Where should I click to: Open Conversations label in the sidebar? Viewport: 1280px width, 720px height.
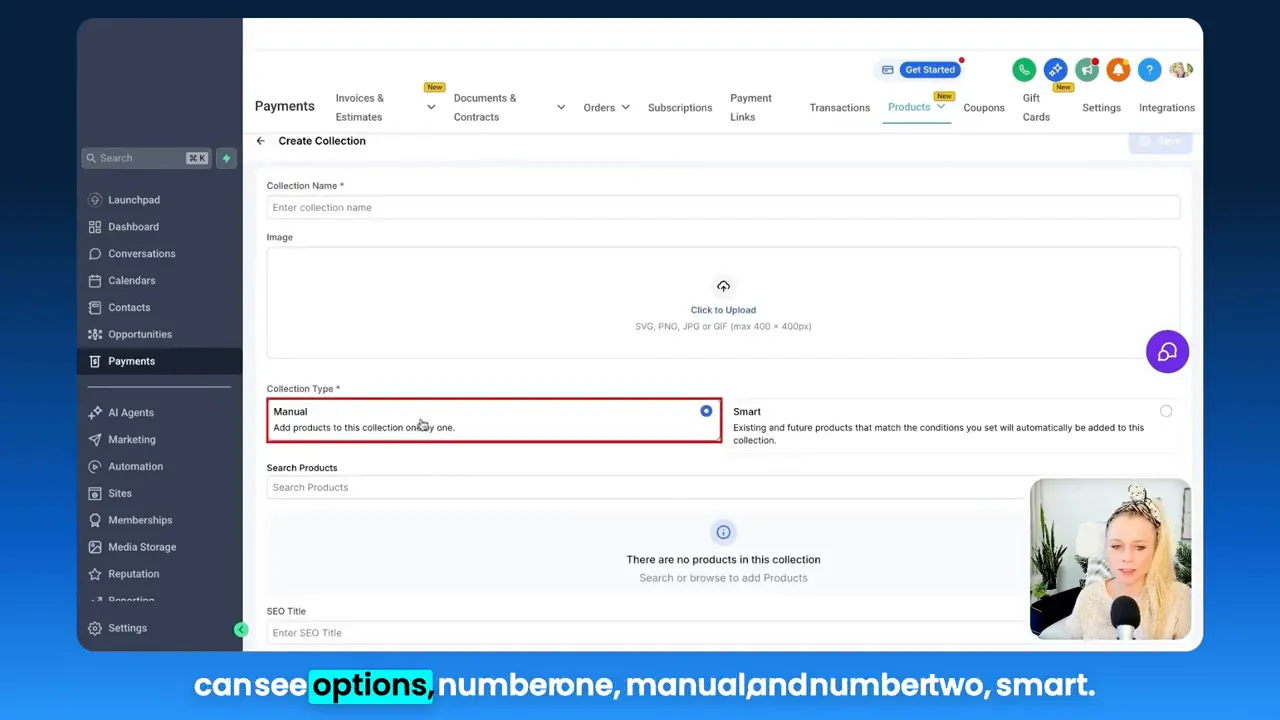[142, 254]
